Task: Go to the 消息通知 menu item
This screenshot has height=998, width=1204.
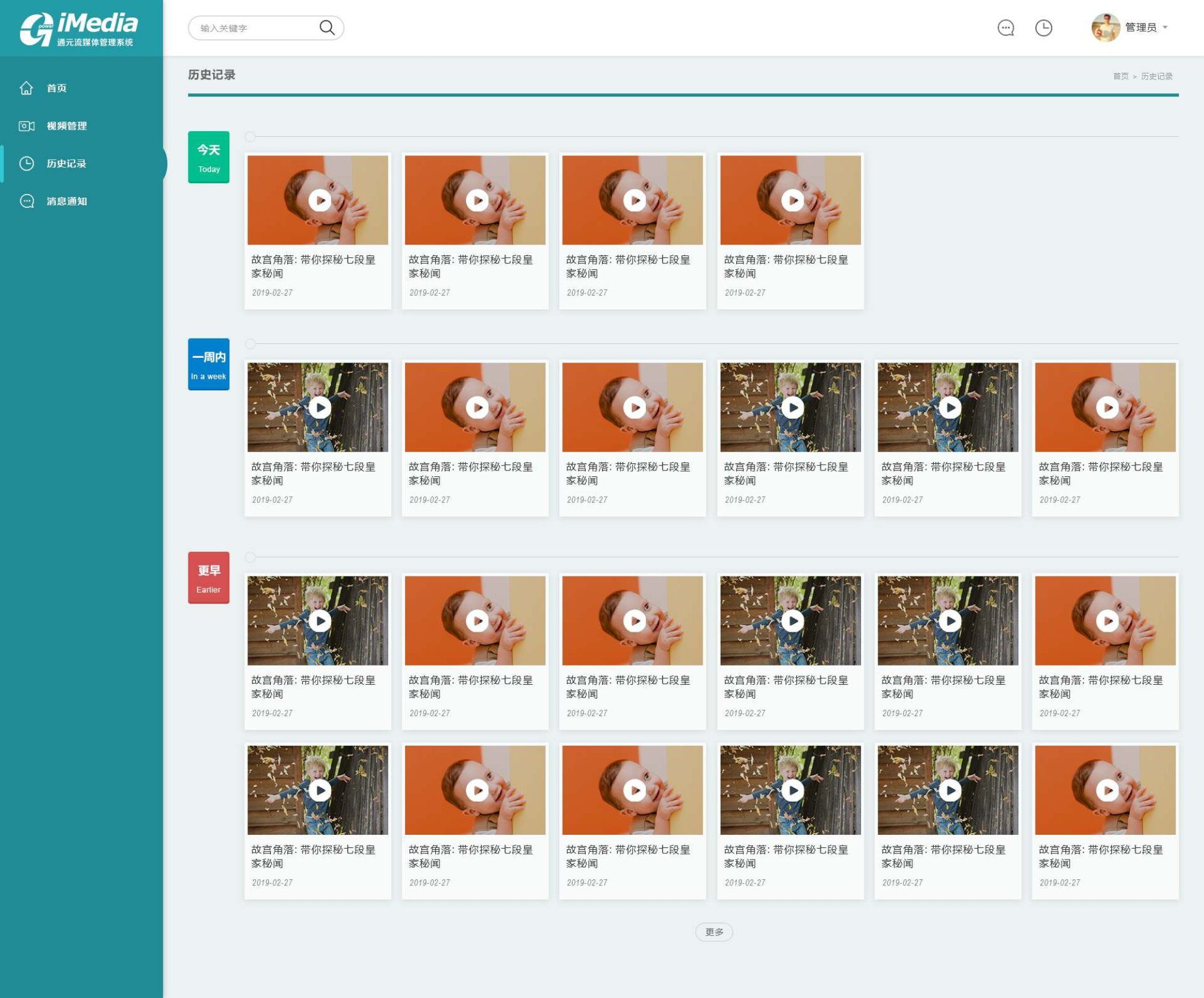Action: [x=67, y=201]
